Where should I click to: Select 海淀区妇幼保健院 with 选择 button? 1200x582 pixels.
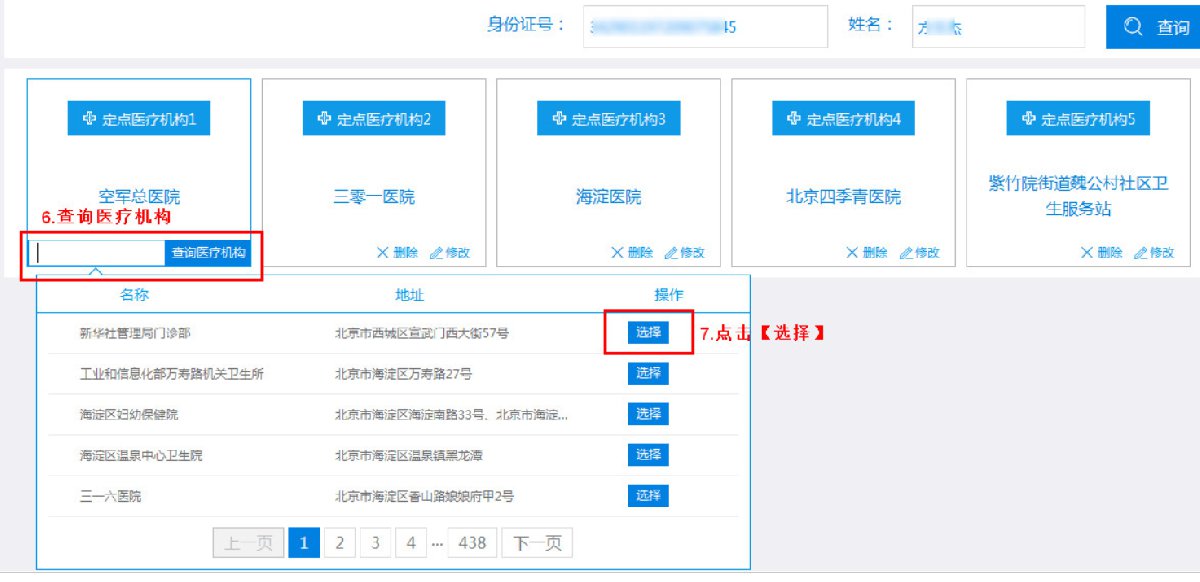point(648,414)
